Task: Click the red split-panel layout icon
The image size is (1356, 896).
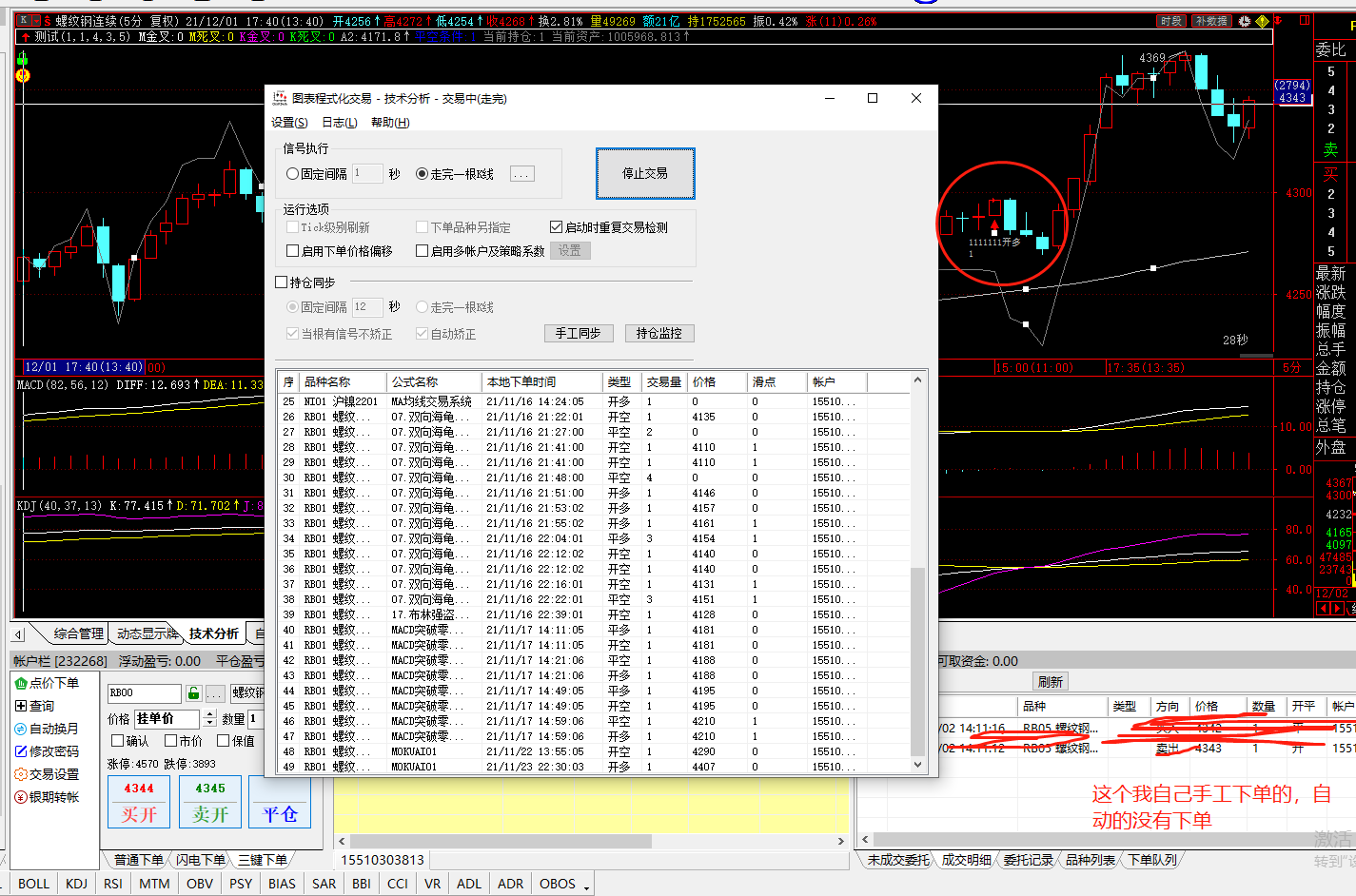Action: coord(1305,20)
